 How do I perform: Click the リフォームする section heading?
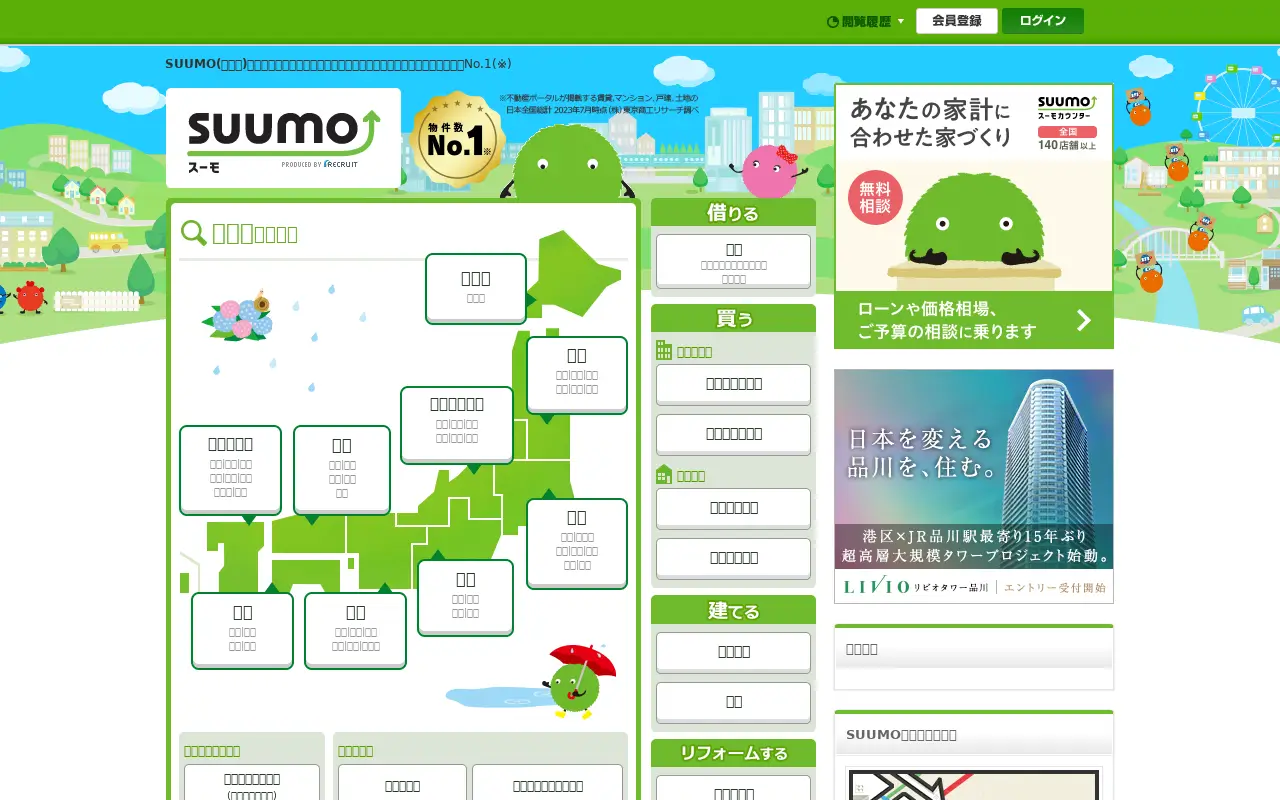[x=733, y=753]
